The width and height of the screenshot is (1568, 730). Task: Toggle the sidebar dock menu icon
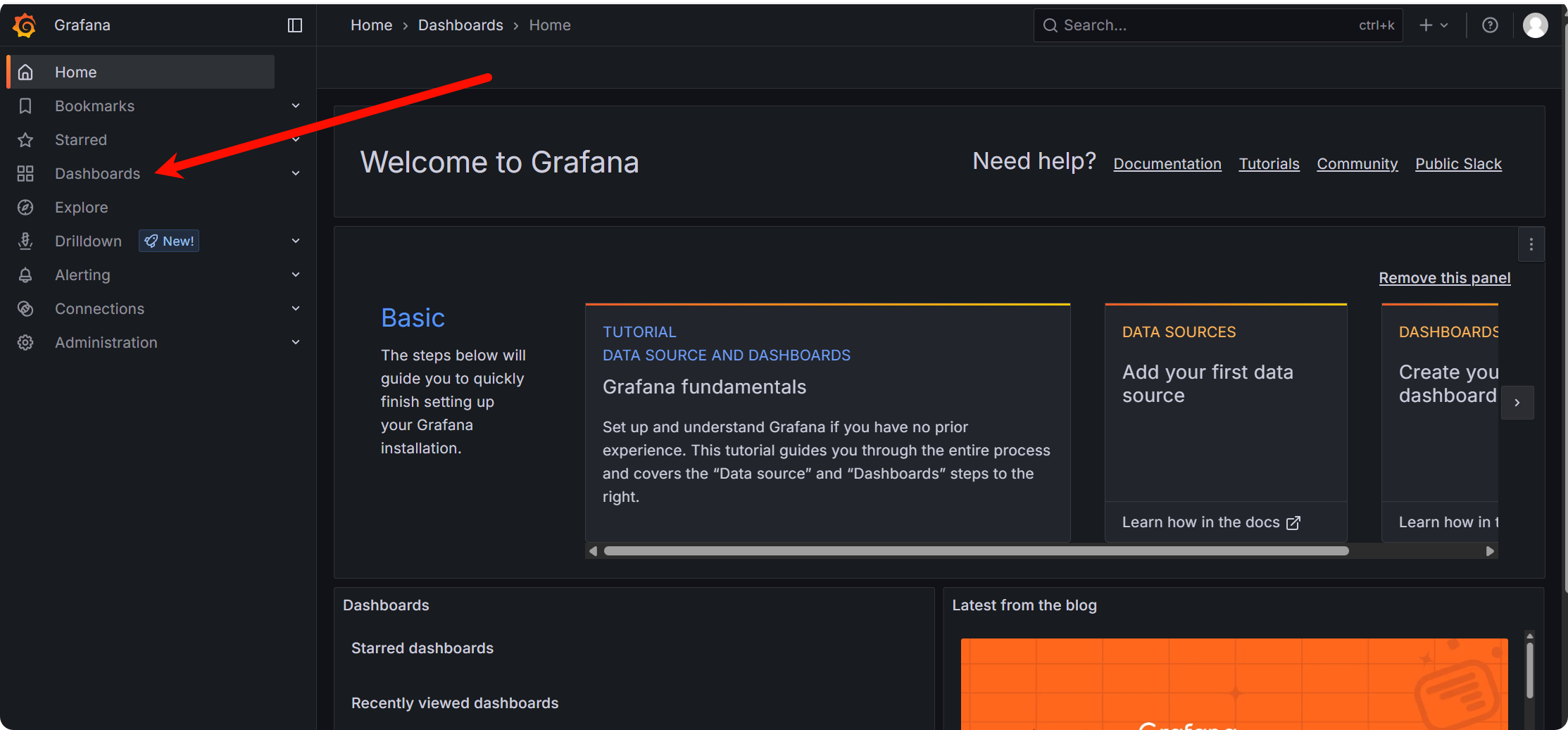tap(295, 25)
